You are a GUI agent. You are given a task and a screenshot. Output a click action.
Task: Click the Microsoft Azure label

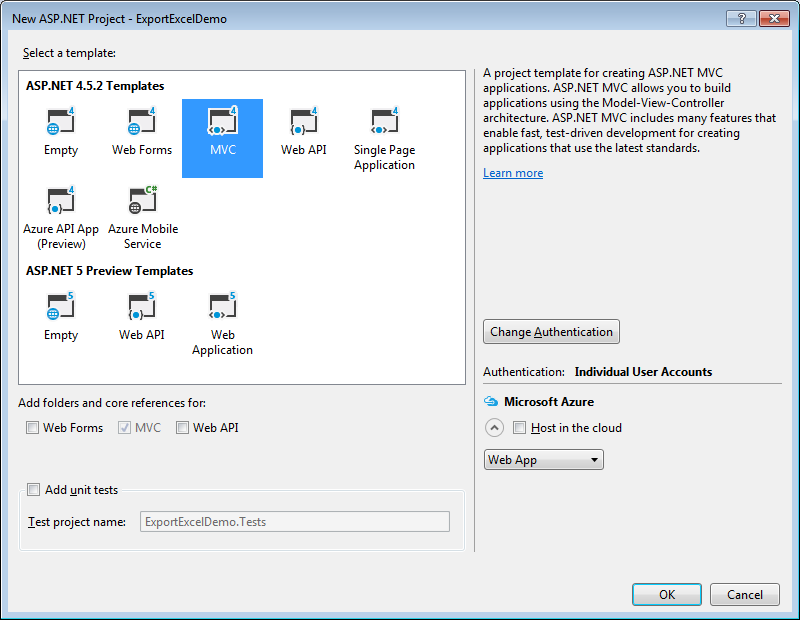(549, 402)
